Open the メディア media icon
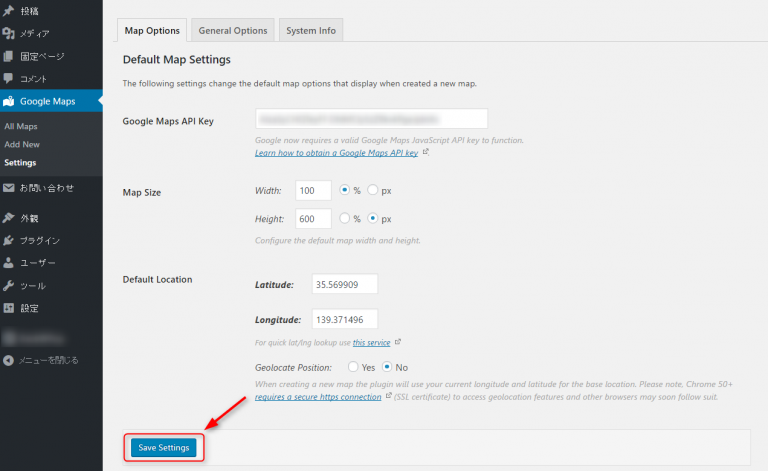This screenshot has height=471, width=768. click(x=9, y=33)
